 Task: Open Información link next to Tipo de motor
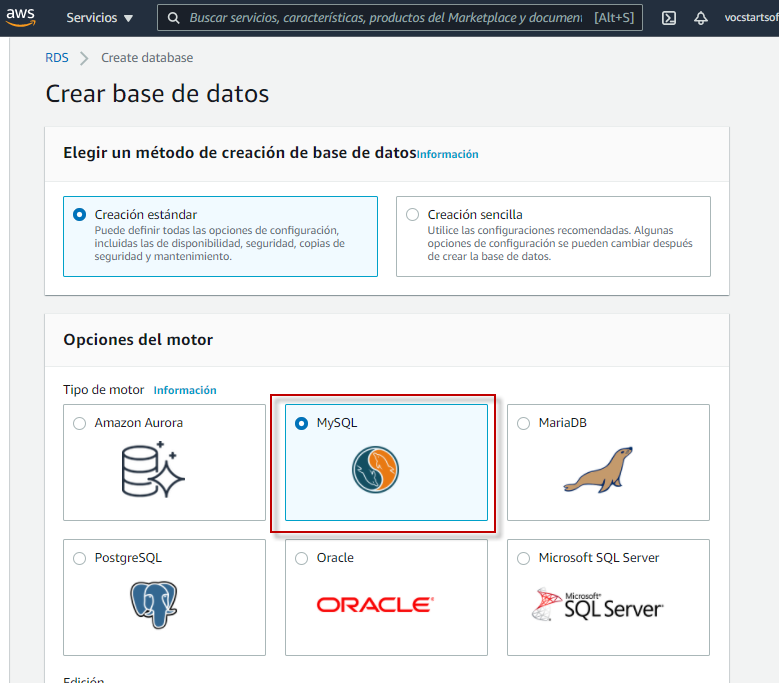(185, 390)
